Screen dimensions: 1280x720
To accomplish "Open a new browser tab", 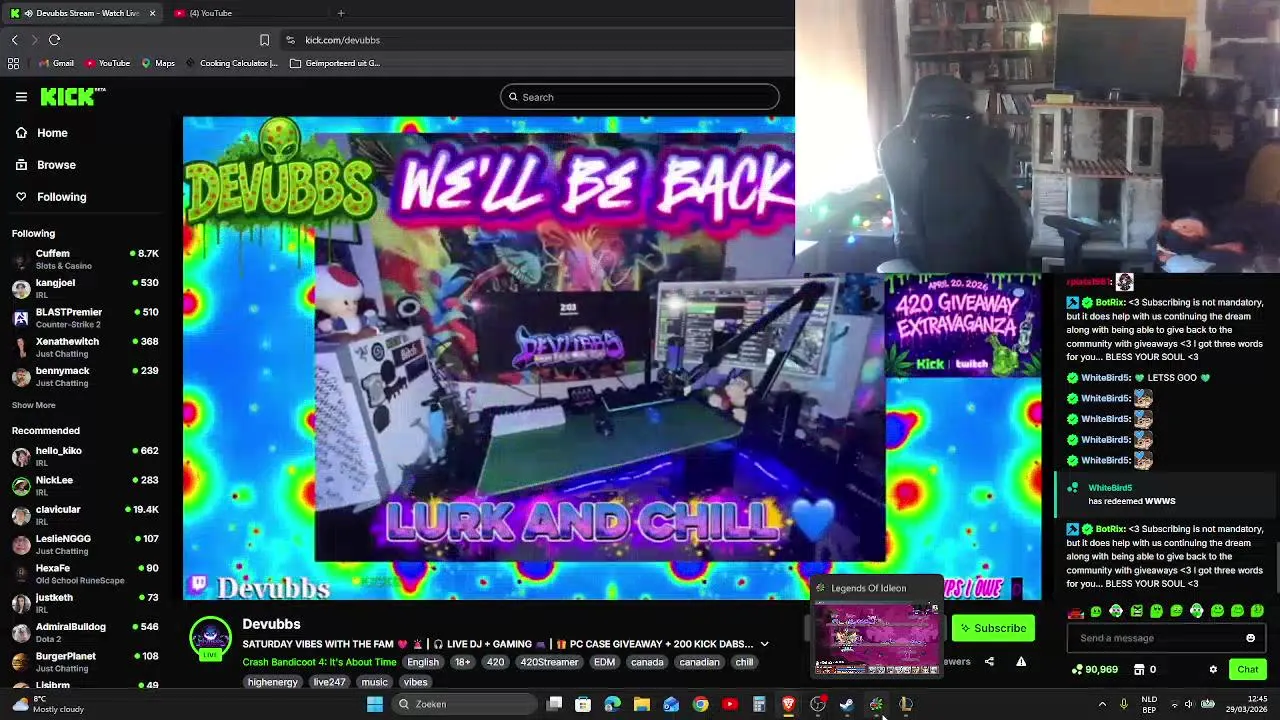I will click(x=341, y=13).
